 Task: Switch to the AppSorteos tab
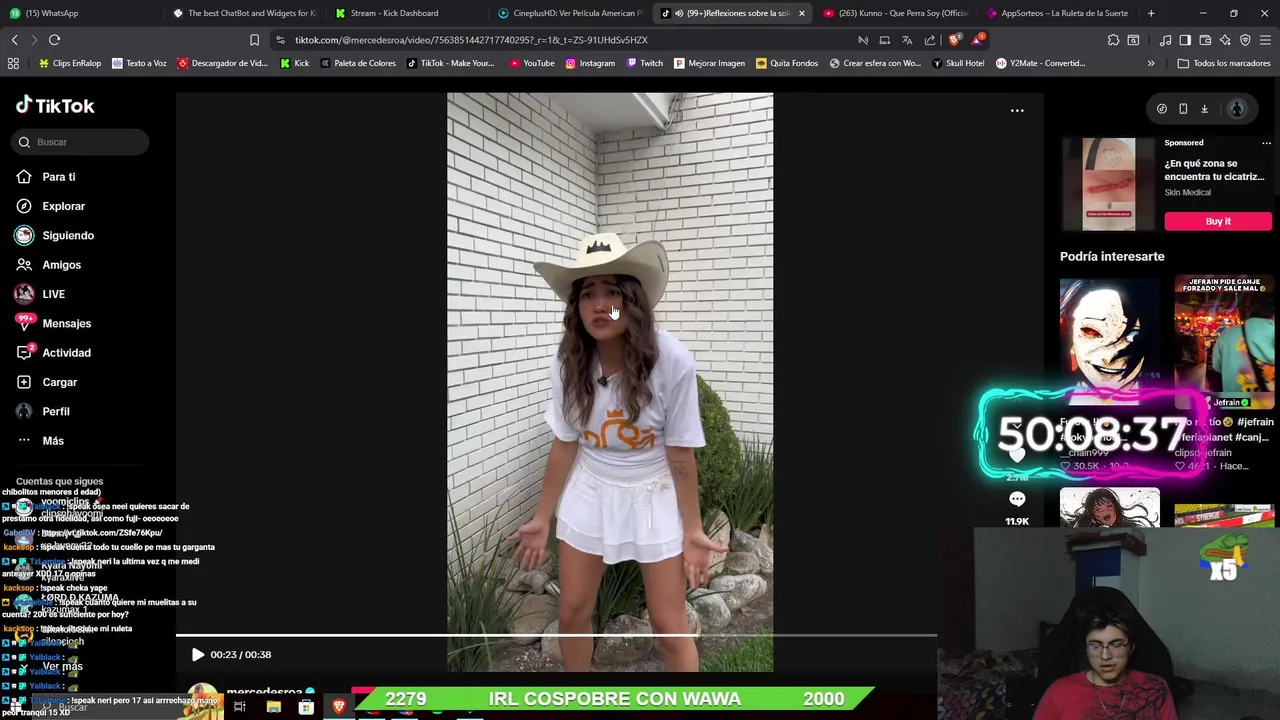(1057, 13)
